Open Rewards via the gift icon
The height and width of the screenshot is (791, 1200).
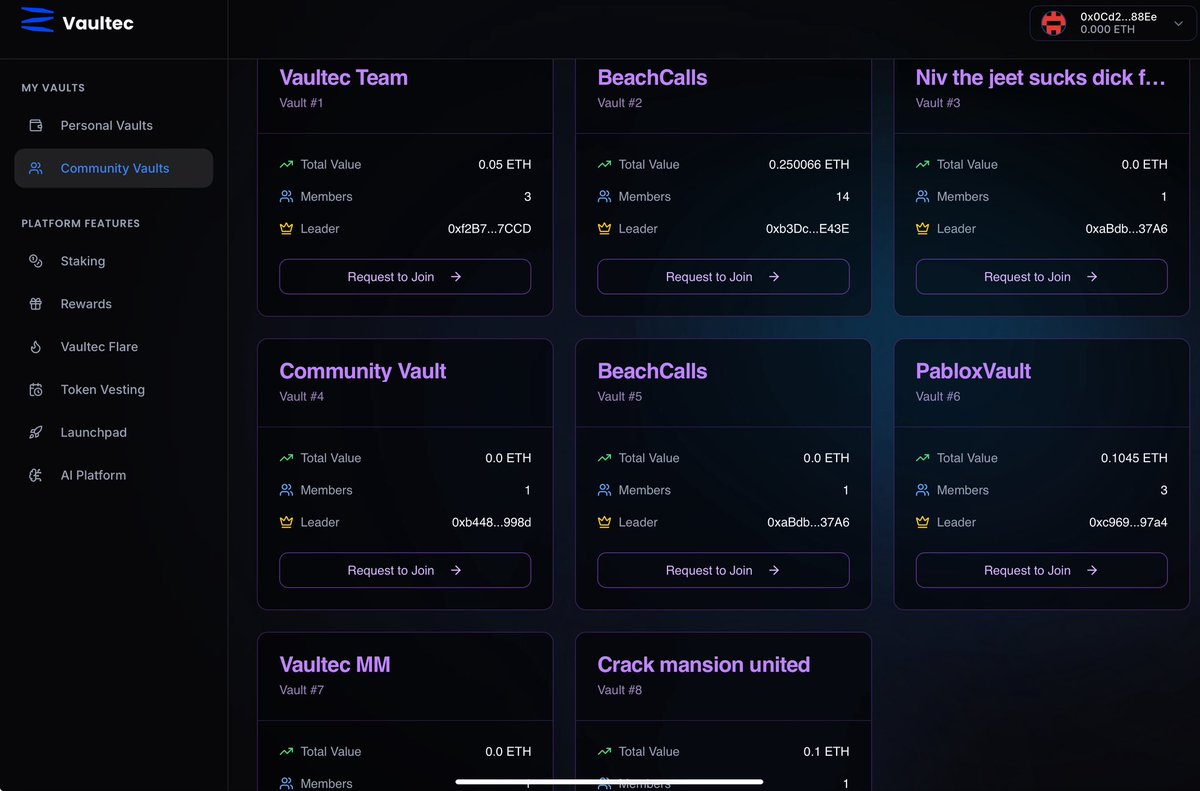pos(34,304)
